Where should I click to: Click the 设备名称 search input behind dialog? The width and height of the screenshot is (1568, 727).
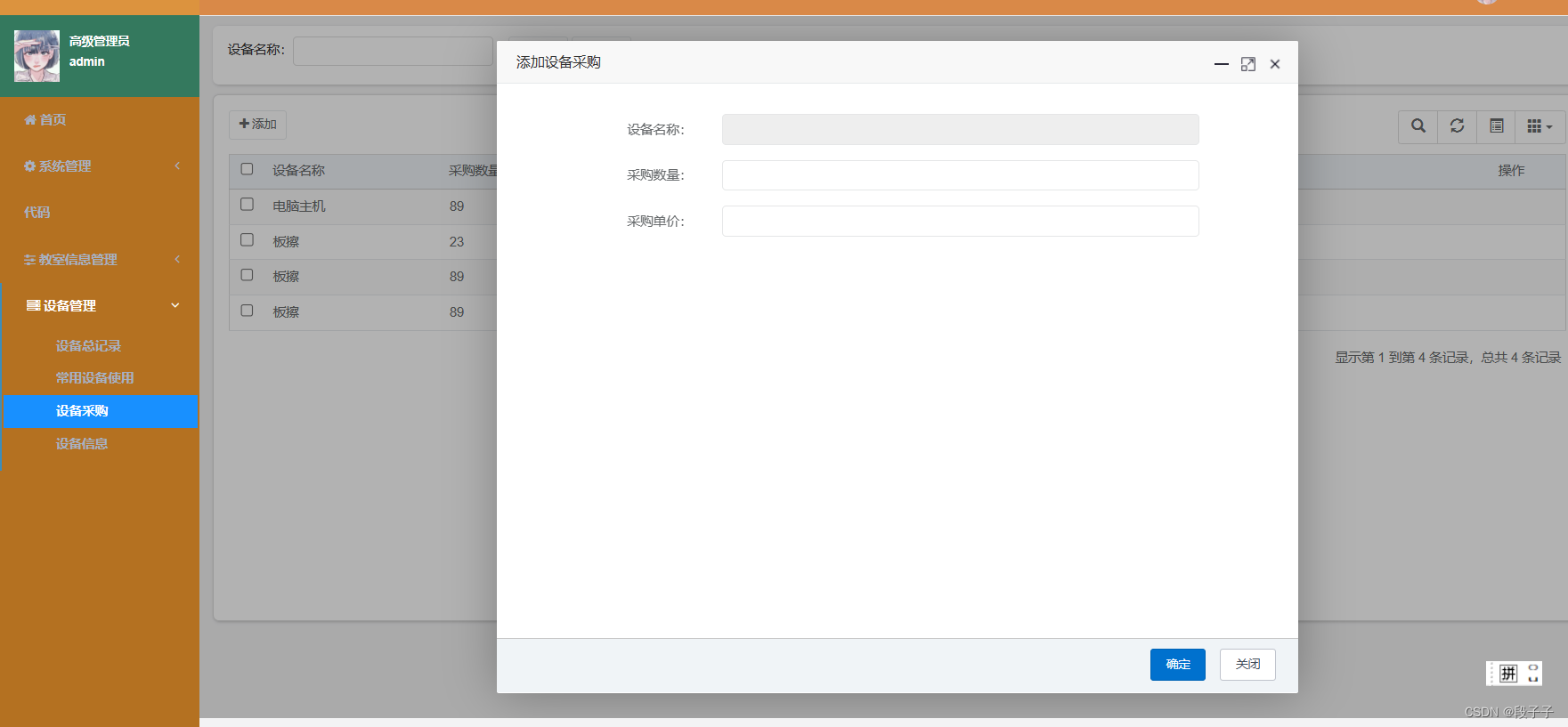[393, 51]
